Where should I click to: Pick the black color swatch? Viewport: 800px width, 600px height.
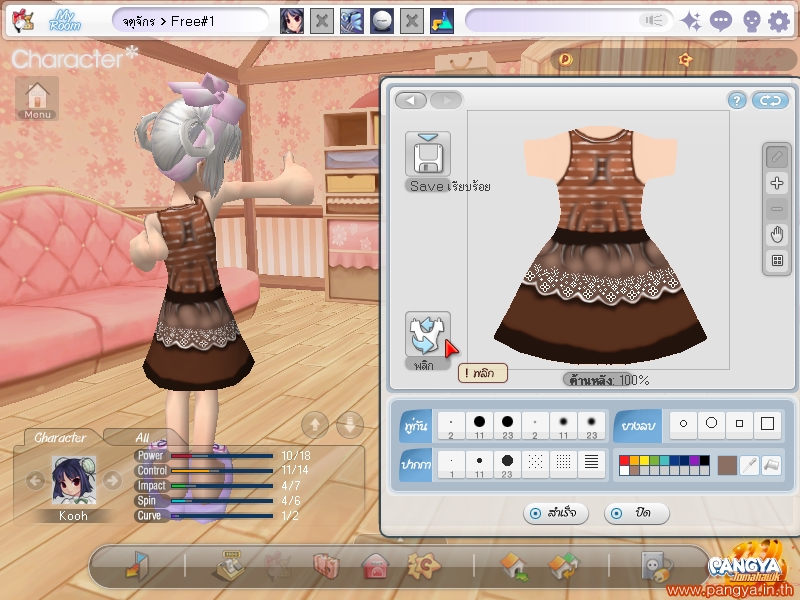(x=704, y=461)
